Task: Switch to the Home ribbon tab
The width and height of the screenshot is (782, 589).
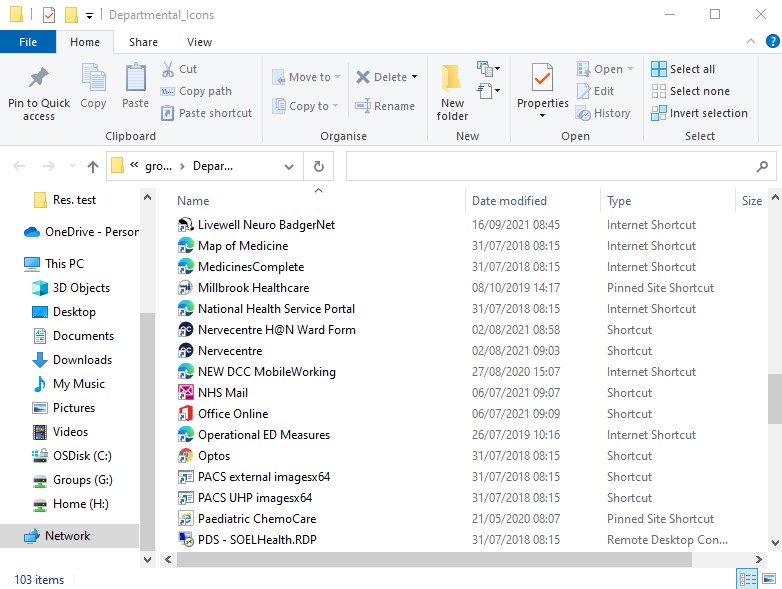Action: [x=85, y=42]
